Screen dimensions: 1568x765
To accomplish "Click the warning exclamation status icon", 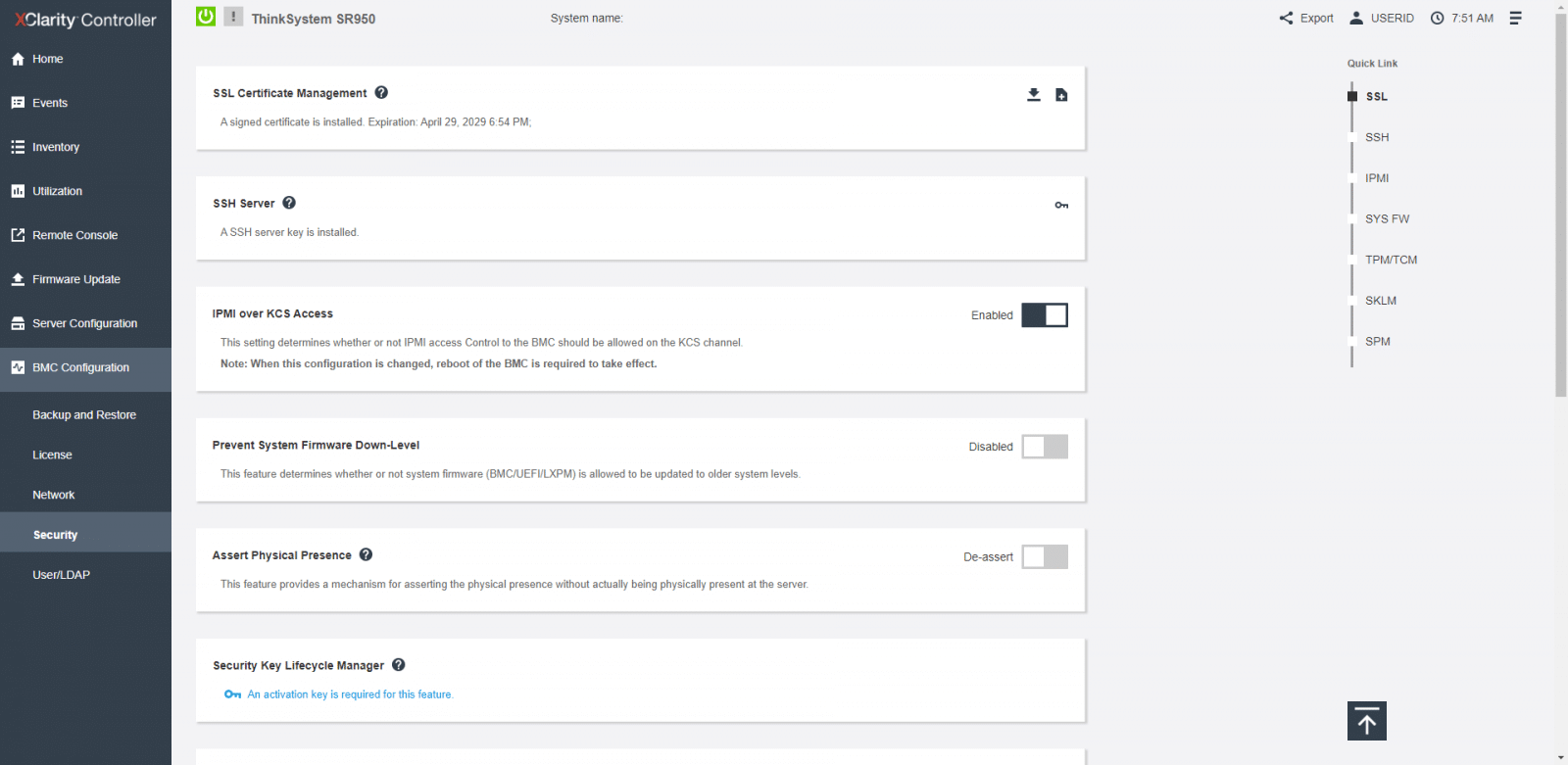I will pyautogui.click(x=233, y=17).
